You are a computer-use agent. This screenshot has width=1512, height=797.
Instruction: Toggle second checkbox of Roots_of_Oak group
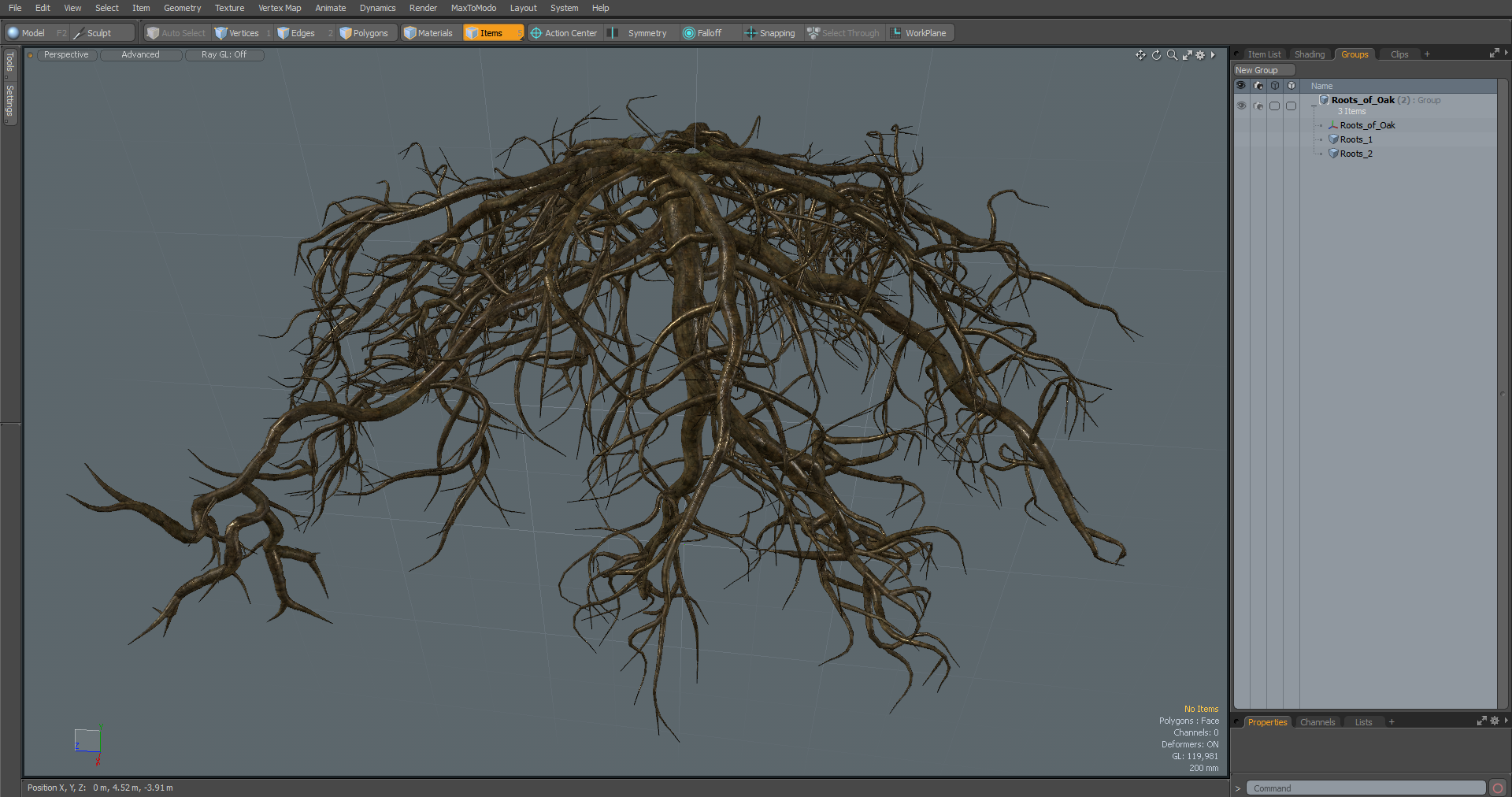(1291, 106)
